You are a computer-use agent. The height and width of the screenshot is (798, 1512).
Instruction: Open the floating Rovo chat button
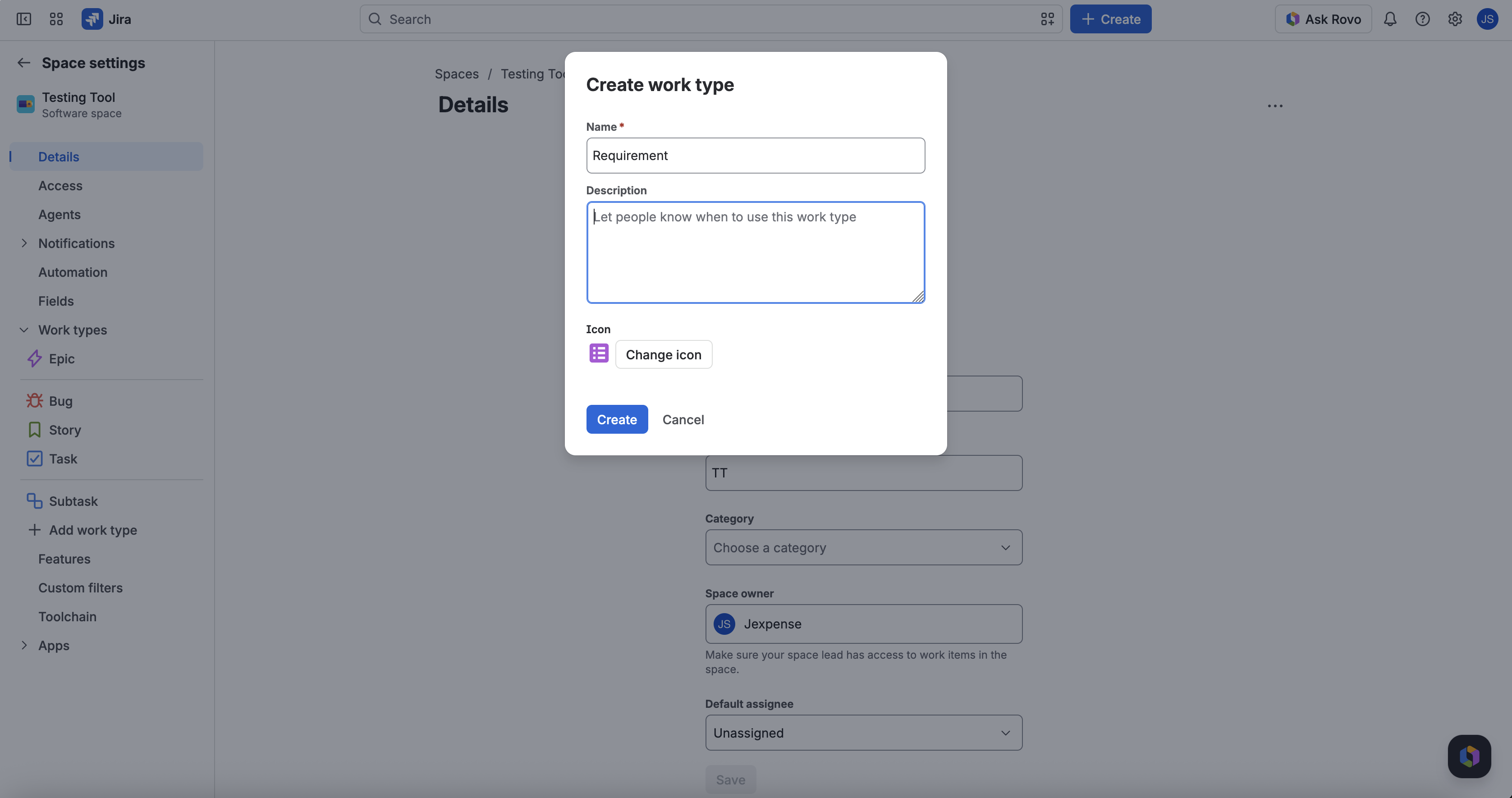pyautogui.click(x=1469, y=757)
